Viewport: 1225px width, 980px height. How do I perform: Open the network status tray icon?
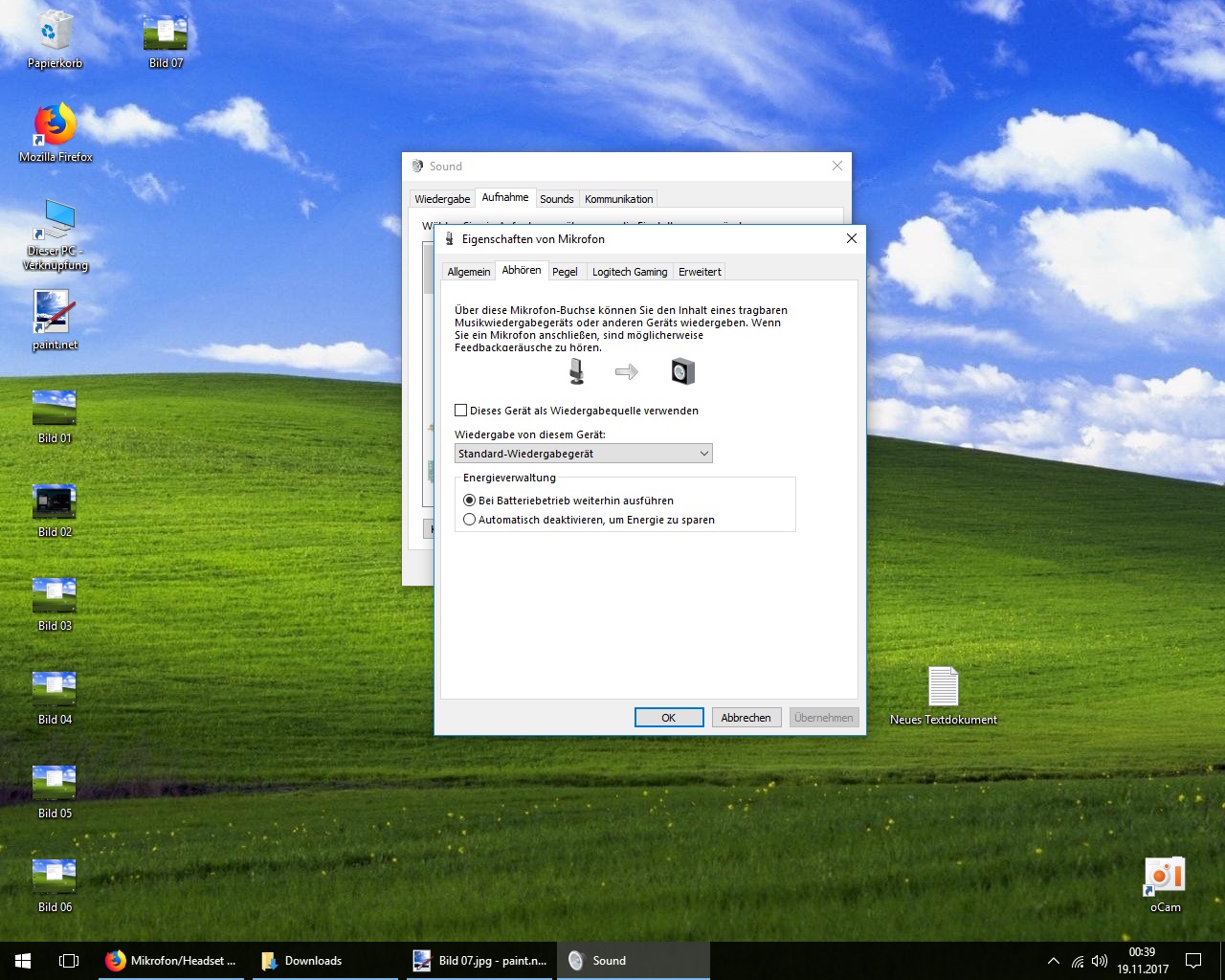1078,961
